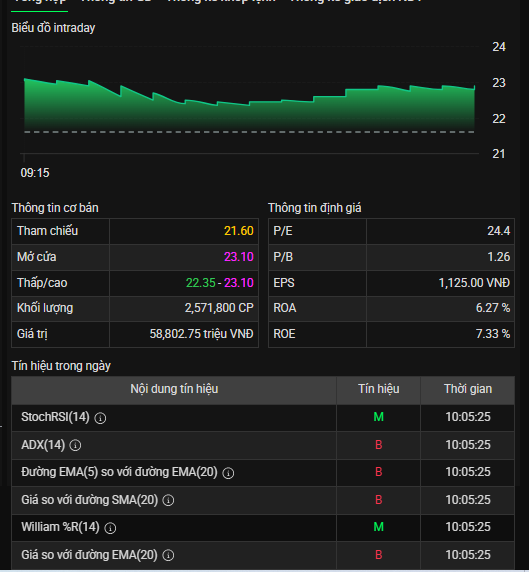The width and height of the screenshot is (529, 572).
Task: Open info icon next to StochRSI(14)
Action: (x=100, y=418)
